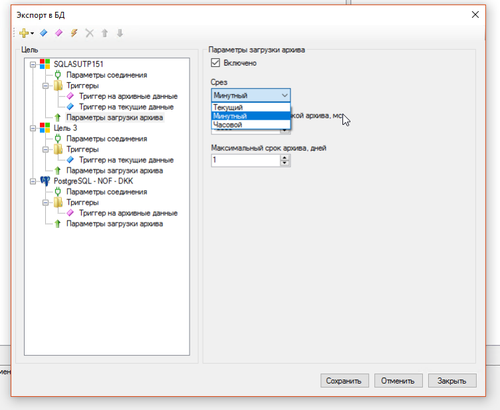Select Параметры загрузки архива under PostgreSQL
Viewport: 500px width, 410px height.
pyautogui.click(x=115, y=224)
